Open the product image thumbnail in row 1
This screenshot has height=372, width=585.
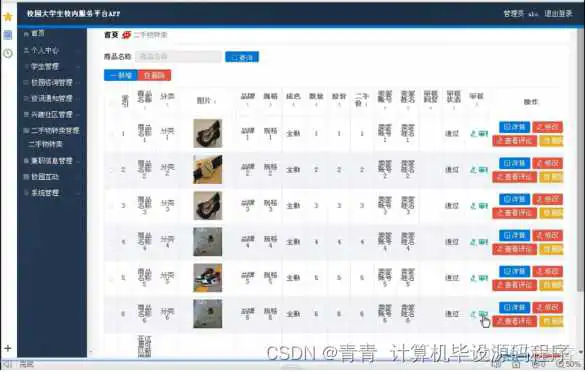[207, 133]
